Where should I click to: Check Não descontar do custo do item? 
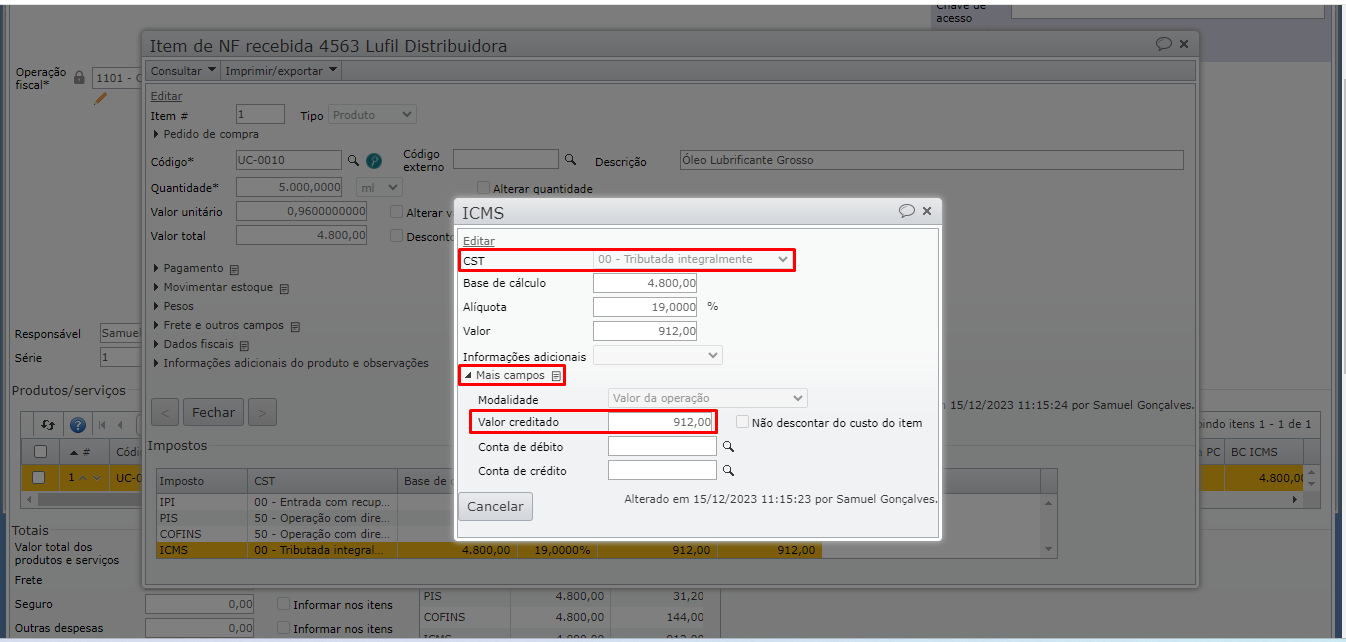[742, 422]
